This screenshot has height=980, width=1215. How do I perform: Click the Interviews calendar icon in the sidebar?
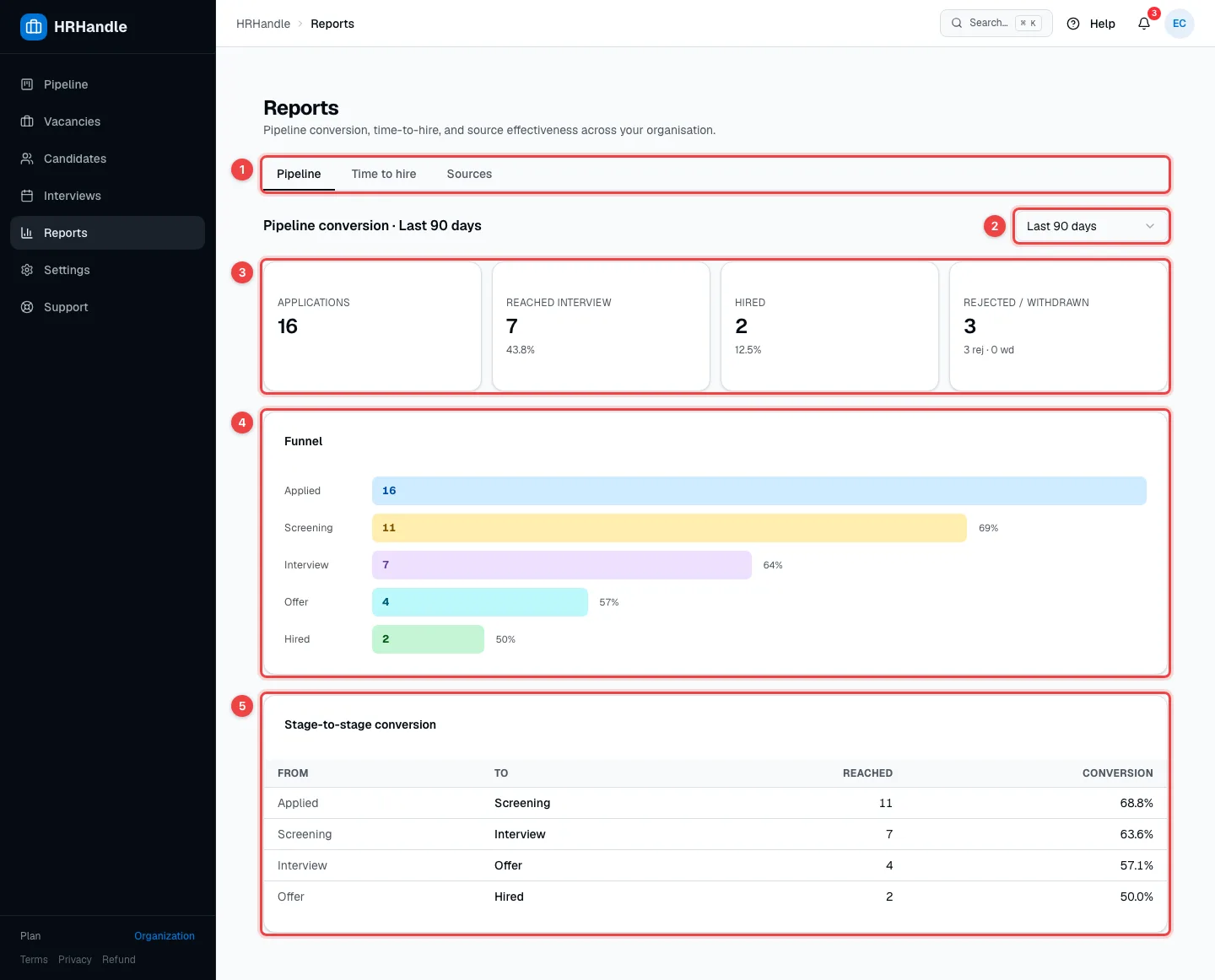(x=27, y=196)
